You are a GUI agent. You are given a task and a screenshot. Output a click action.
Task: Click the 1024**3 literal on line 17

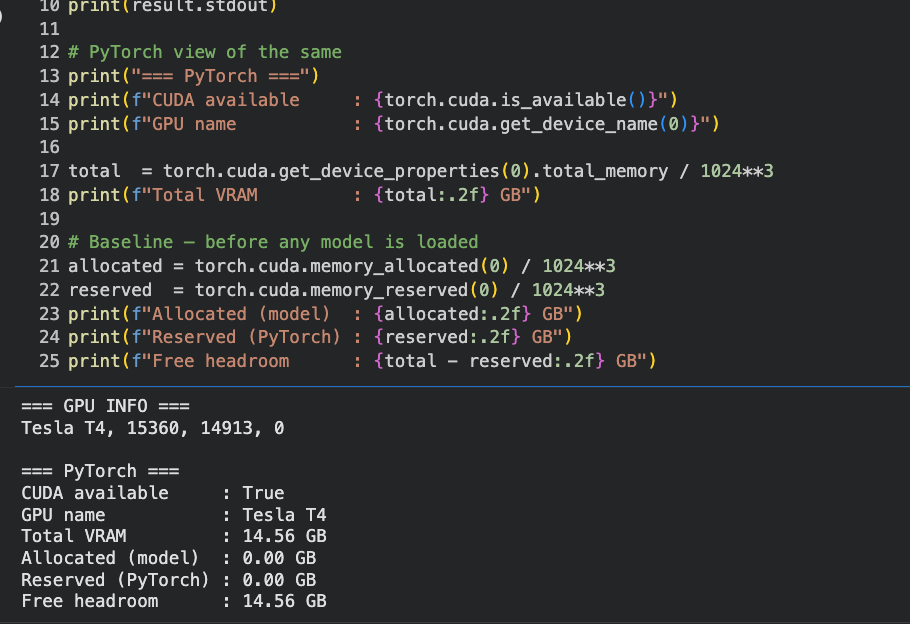[x=736, y=171]
